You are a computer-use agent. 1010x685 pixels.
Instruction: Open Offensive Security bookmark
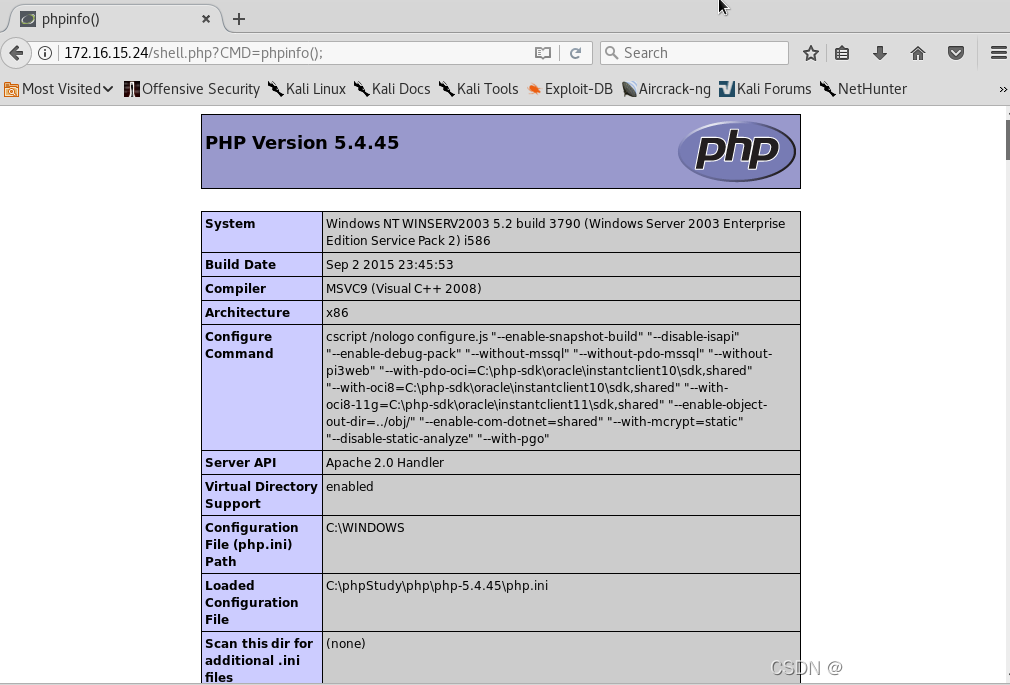click(192, 89)
